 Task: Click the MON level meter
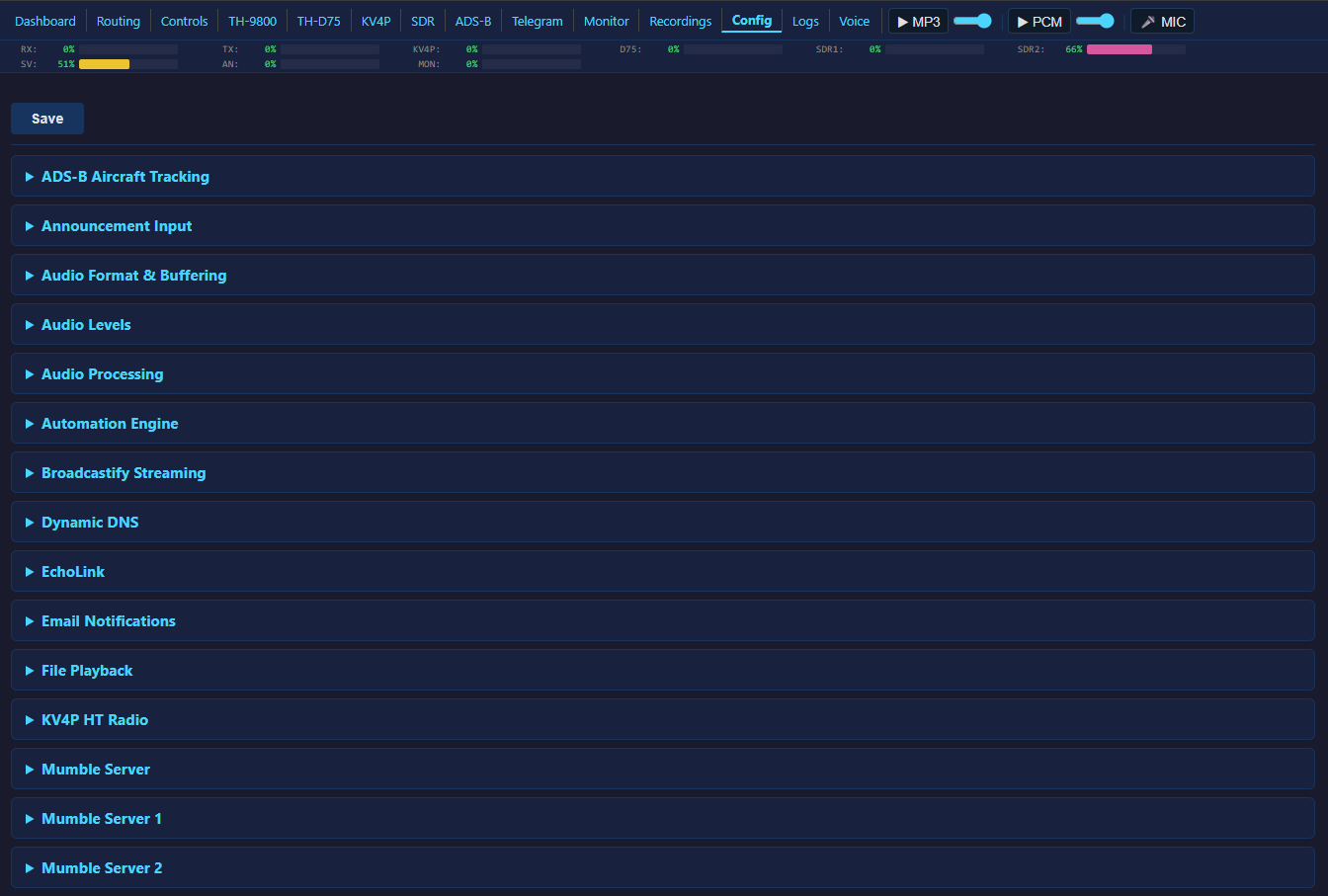(x=532, y=64)
